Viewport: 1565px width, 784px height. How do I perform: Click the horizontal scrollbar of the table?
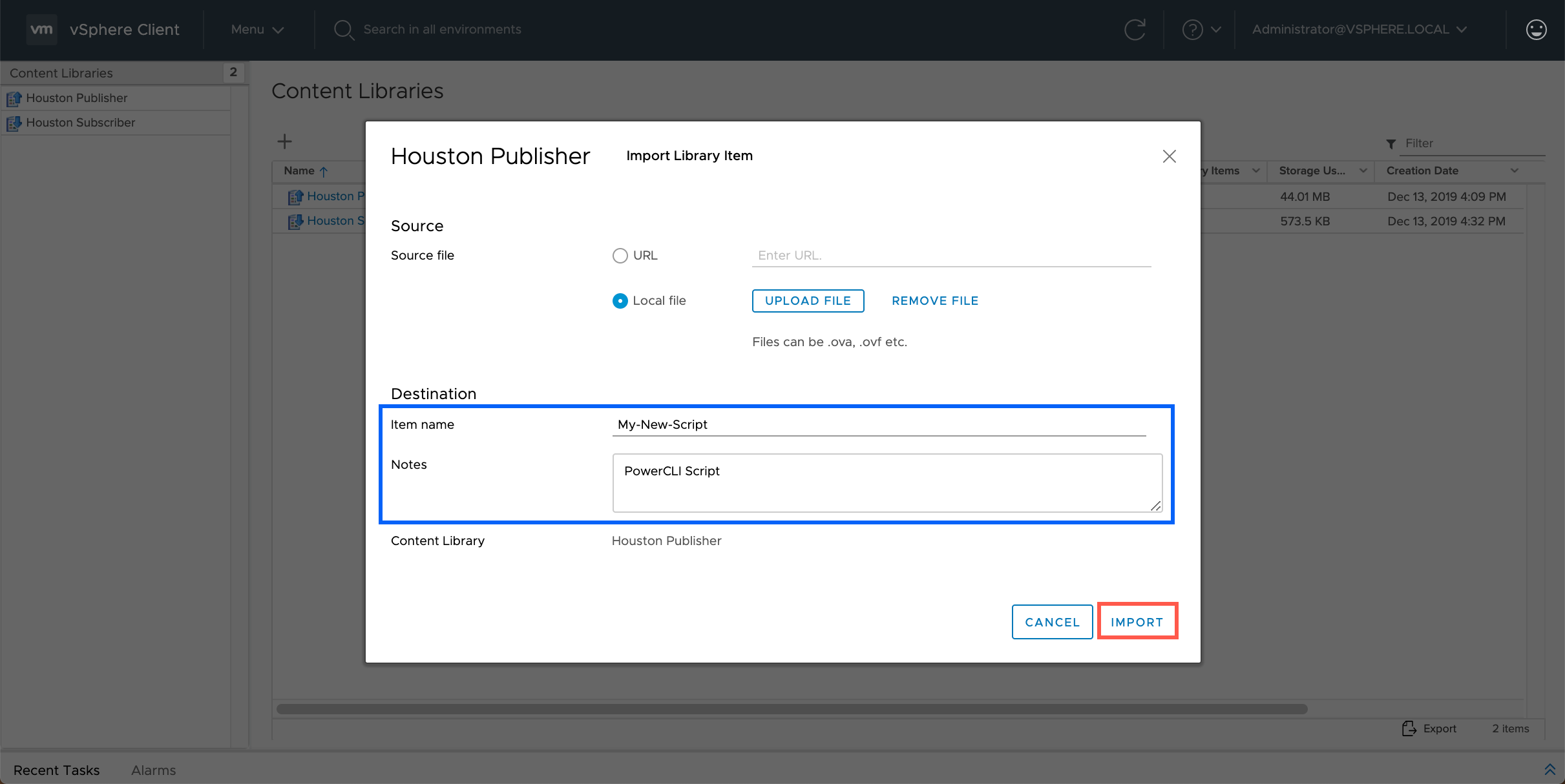click(792, 709)
